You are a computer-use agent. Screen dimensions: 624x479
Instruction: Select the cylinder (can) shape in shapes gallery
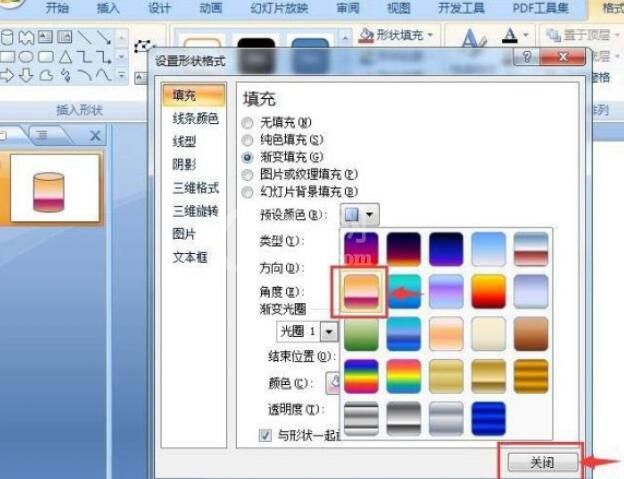(7, 37)
